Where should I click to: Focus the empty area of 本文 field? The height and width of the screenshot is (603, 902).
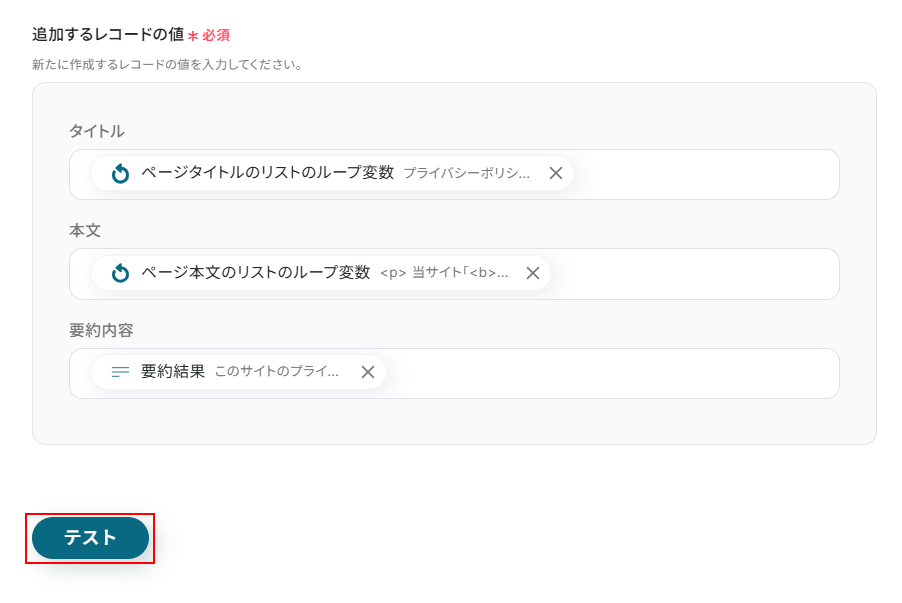(x=695, y=274)
